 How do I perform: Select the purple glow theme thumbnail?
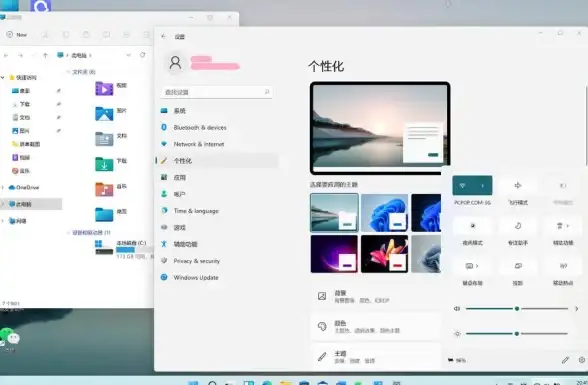point(334,254)
